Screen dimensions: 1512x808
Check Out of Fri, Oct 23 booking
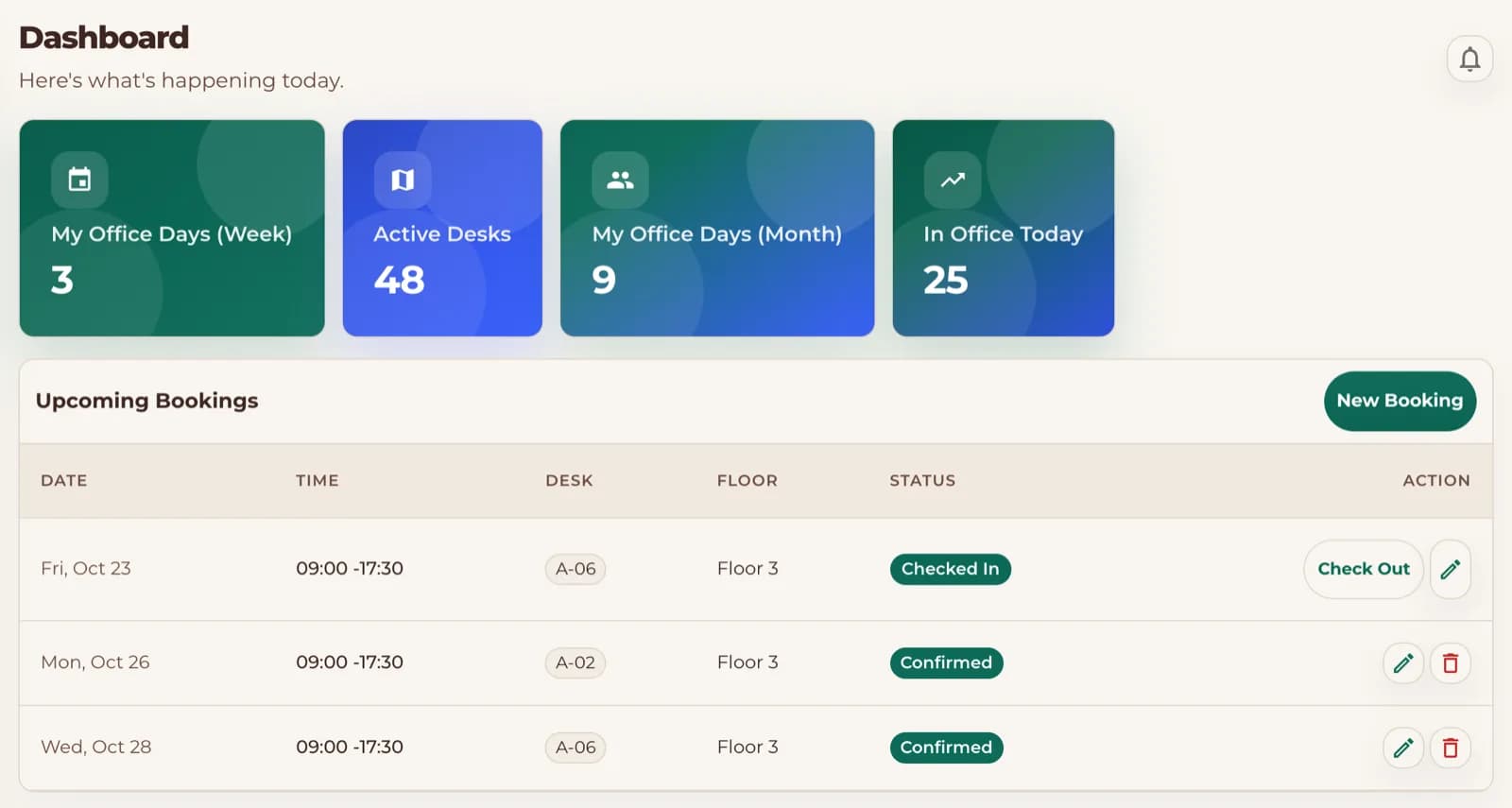click(x=1364, y=569)
